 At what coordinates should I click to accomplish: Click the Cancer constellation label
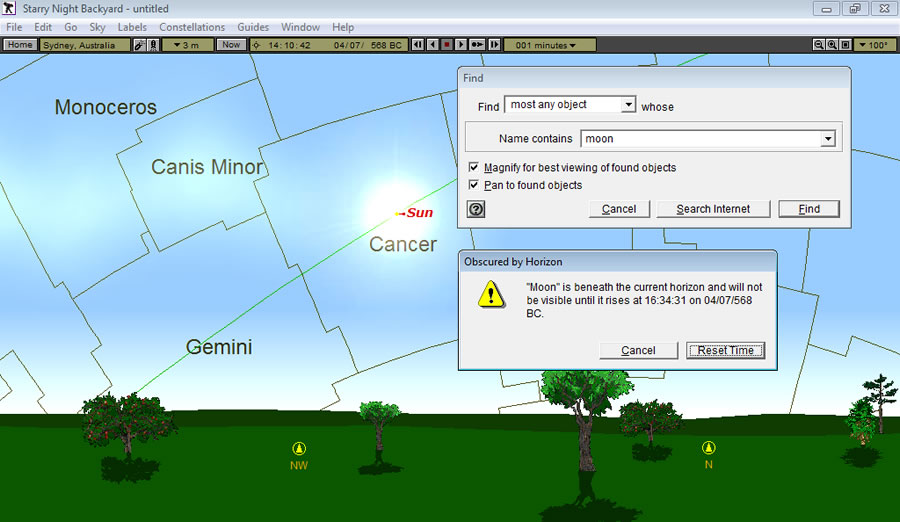(x=403, y=244)
